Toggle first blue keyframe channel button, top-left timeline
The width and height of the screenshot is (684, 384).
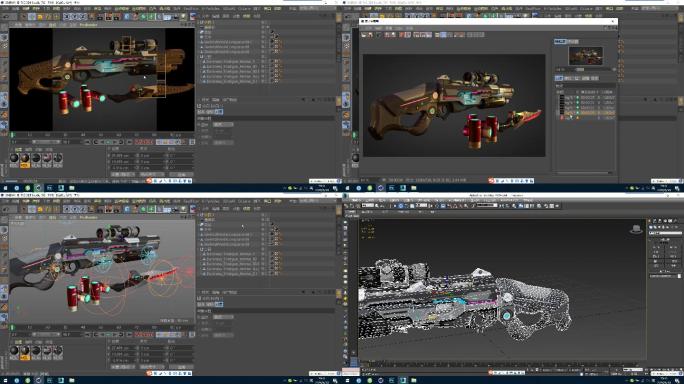(159, 142)
